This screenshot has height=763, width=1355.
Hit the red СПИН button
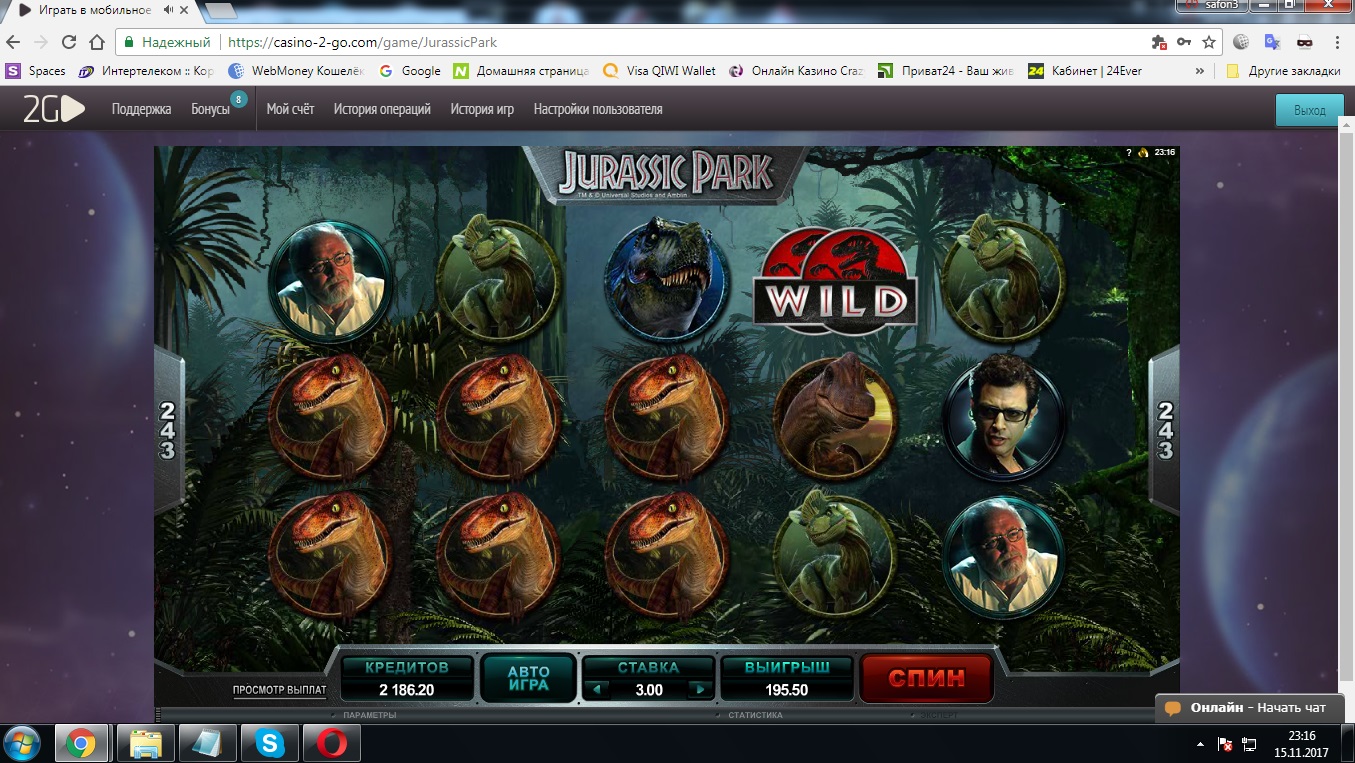click(x=927, y=678)
